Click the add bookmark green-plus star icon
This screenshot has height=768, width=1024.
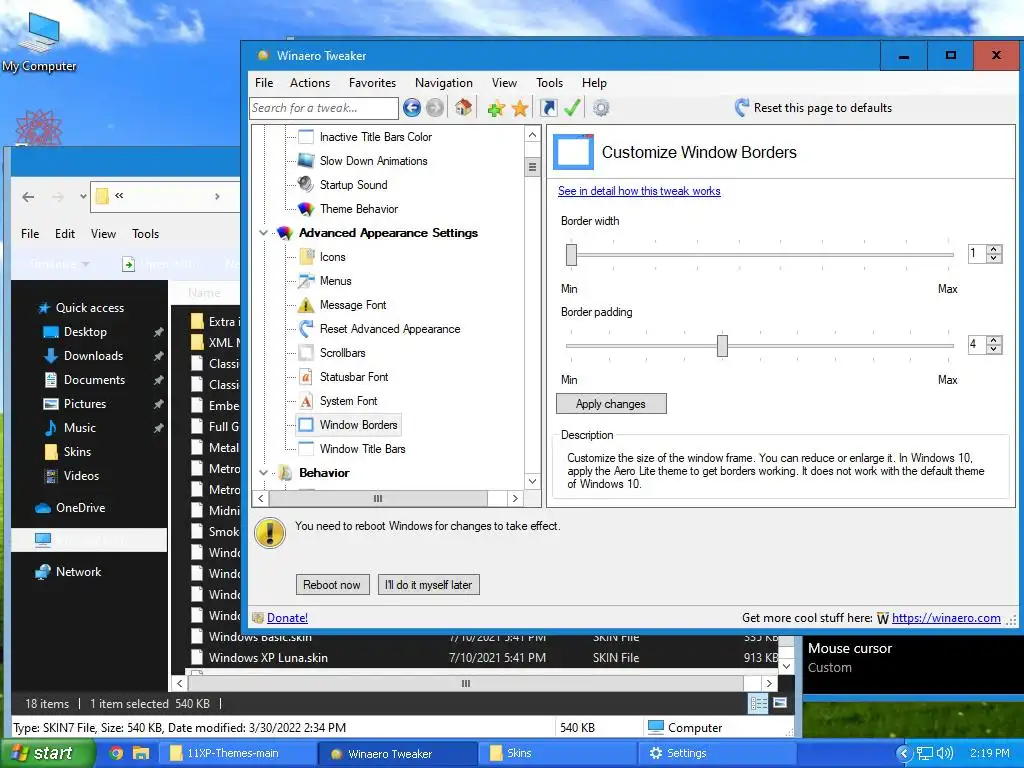[x=496, y=108]
